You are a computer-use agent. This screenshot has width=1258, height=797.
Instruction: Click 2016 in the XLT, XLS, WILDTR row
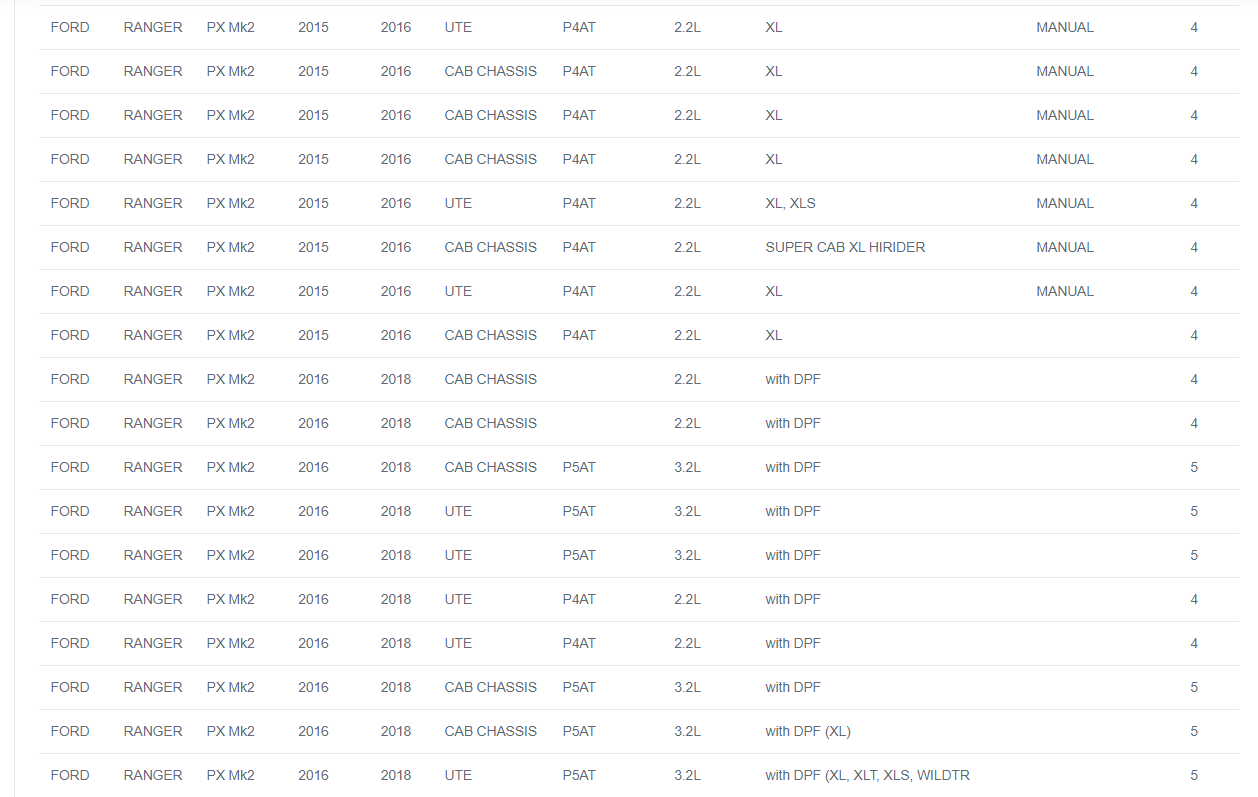click(x=313, y=775)
